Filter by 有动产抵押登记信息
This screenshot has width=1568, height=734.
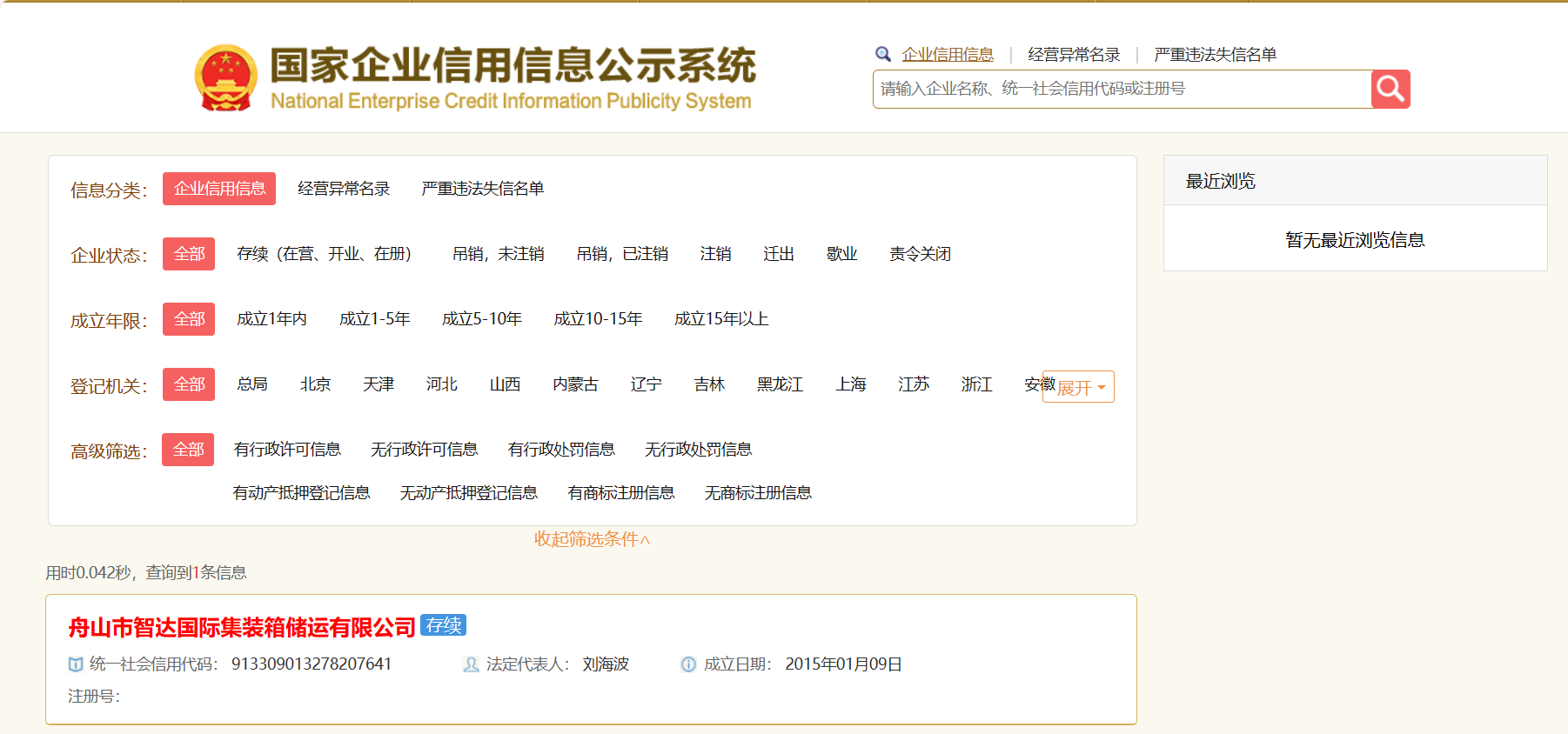coord(302,493)
